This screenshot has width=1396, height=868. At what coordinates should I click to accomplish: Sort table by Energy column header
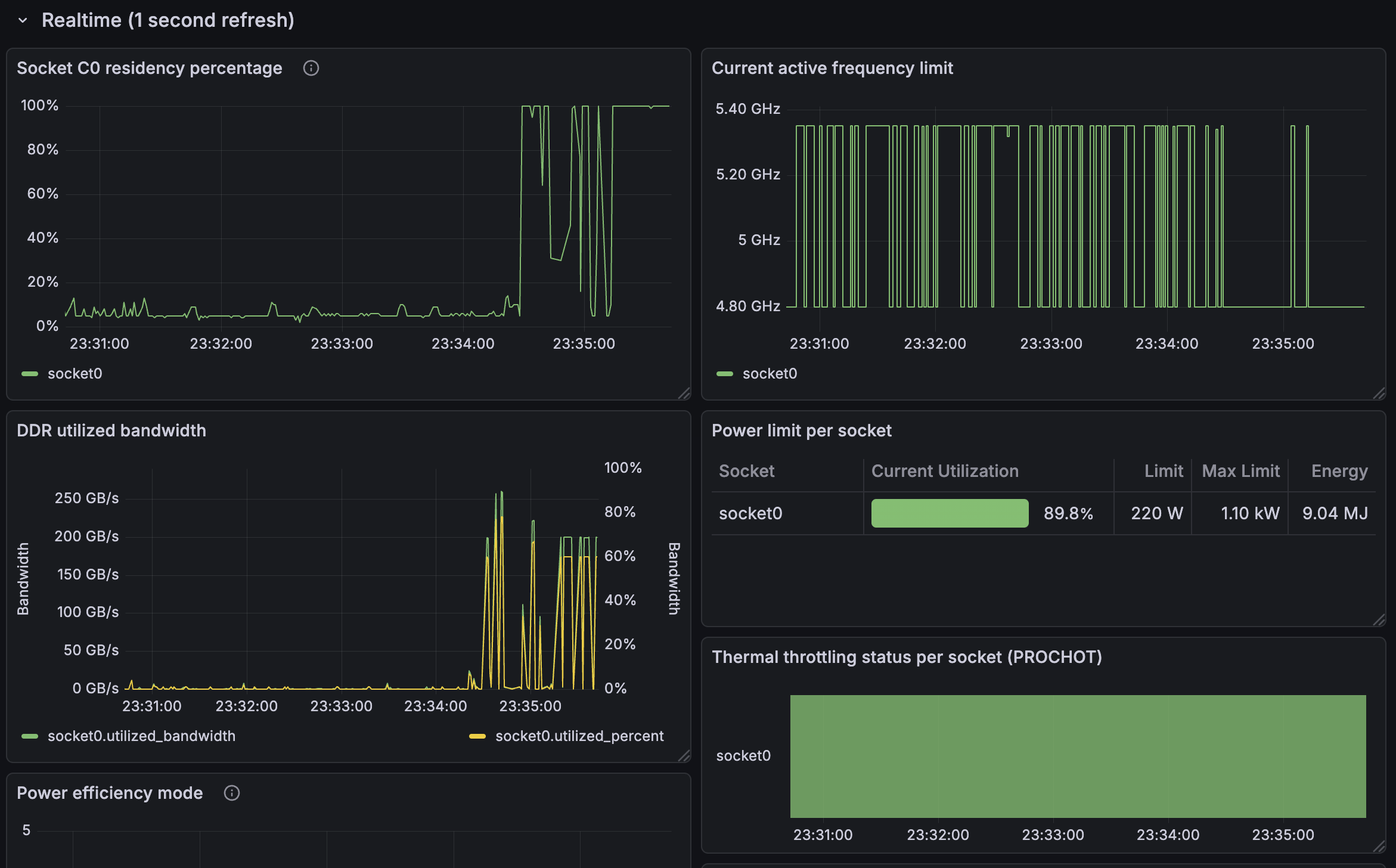pos(1339,471)
